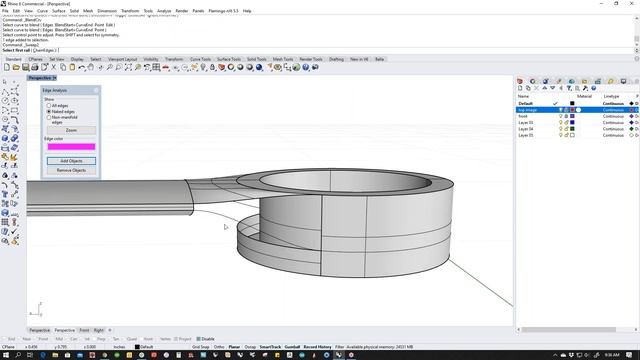Click the Remove Objects button

[71, 170]
